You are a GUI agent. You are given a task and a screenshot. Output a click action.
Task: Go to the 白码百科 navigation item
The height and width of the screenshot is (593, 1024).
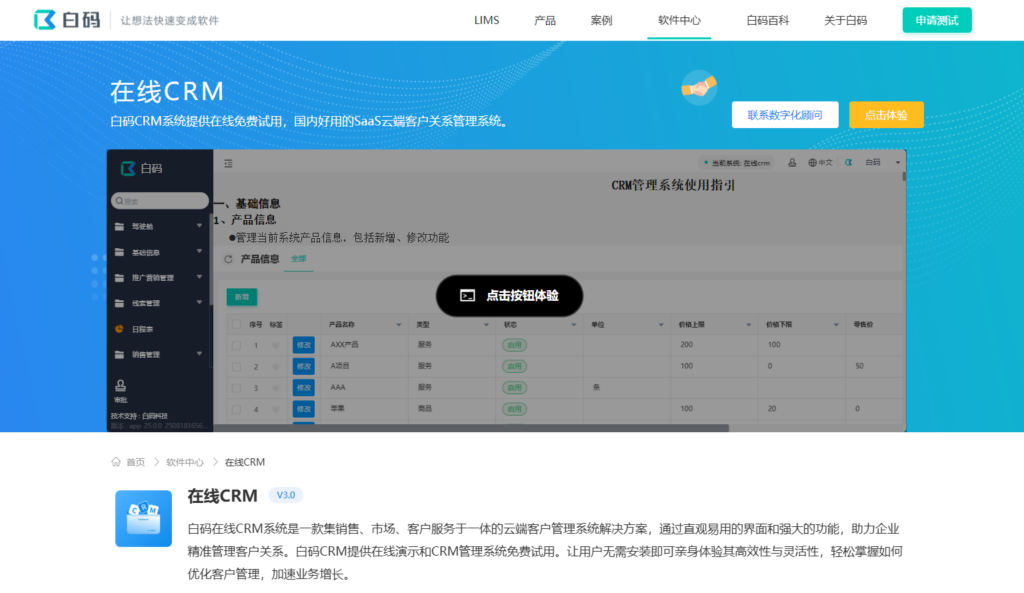click(767, 20)
